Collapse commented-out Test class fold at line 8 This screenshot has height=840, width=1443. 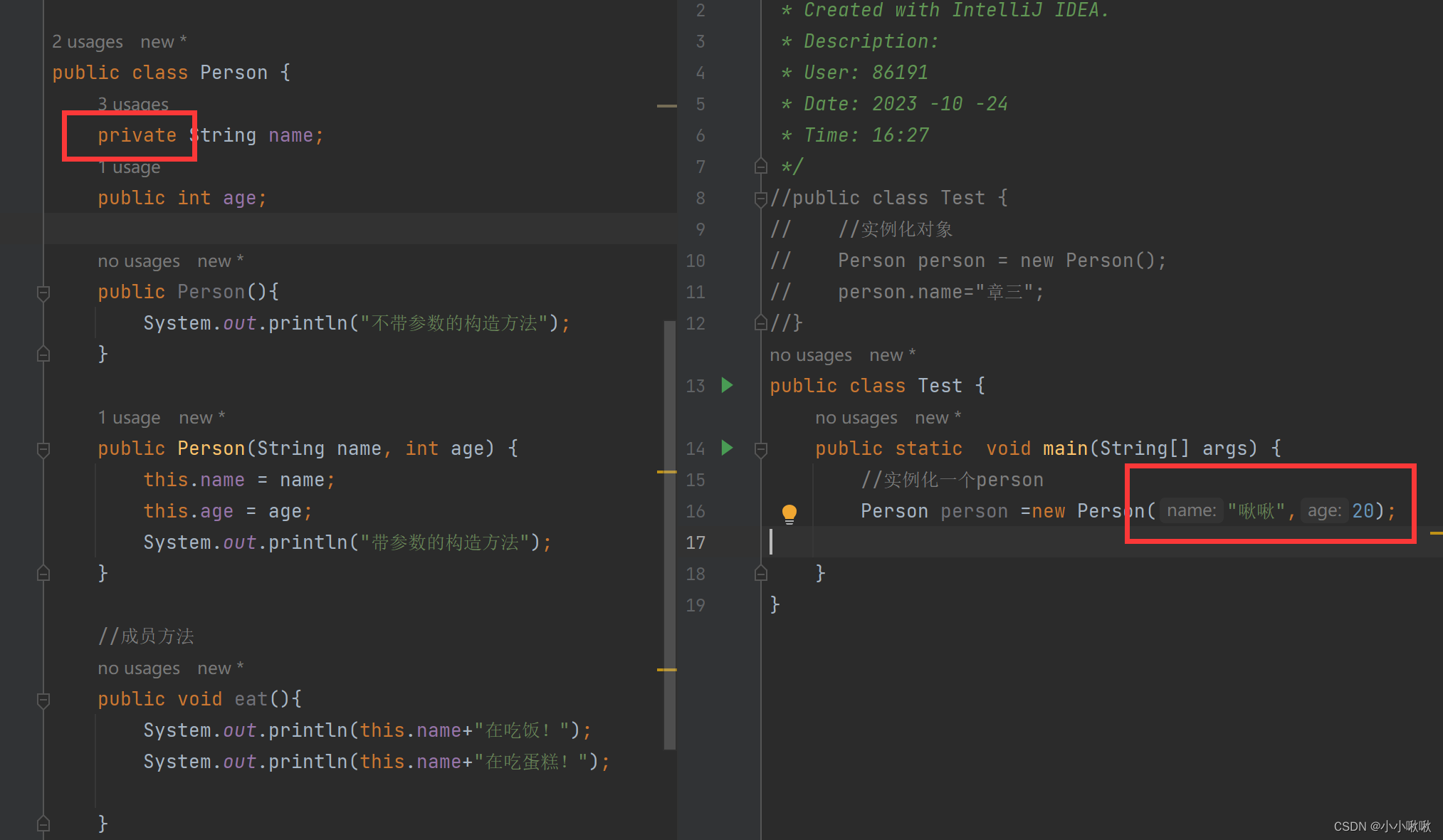[761, 199]
